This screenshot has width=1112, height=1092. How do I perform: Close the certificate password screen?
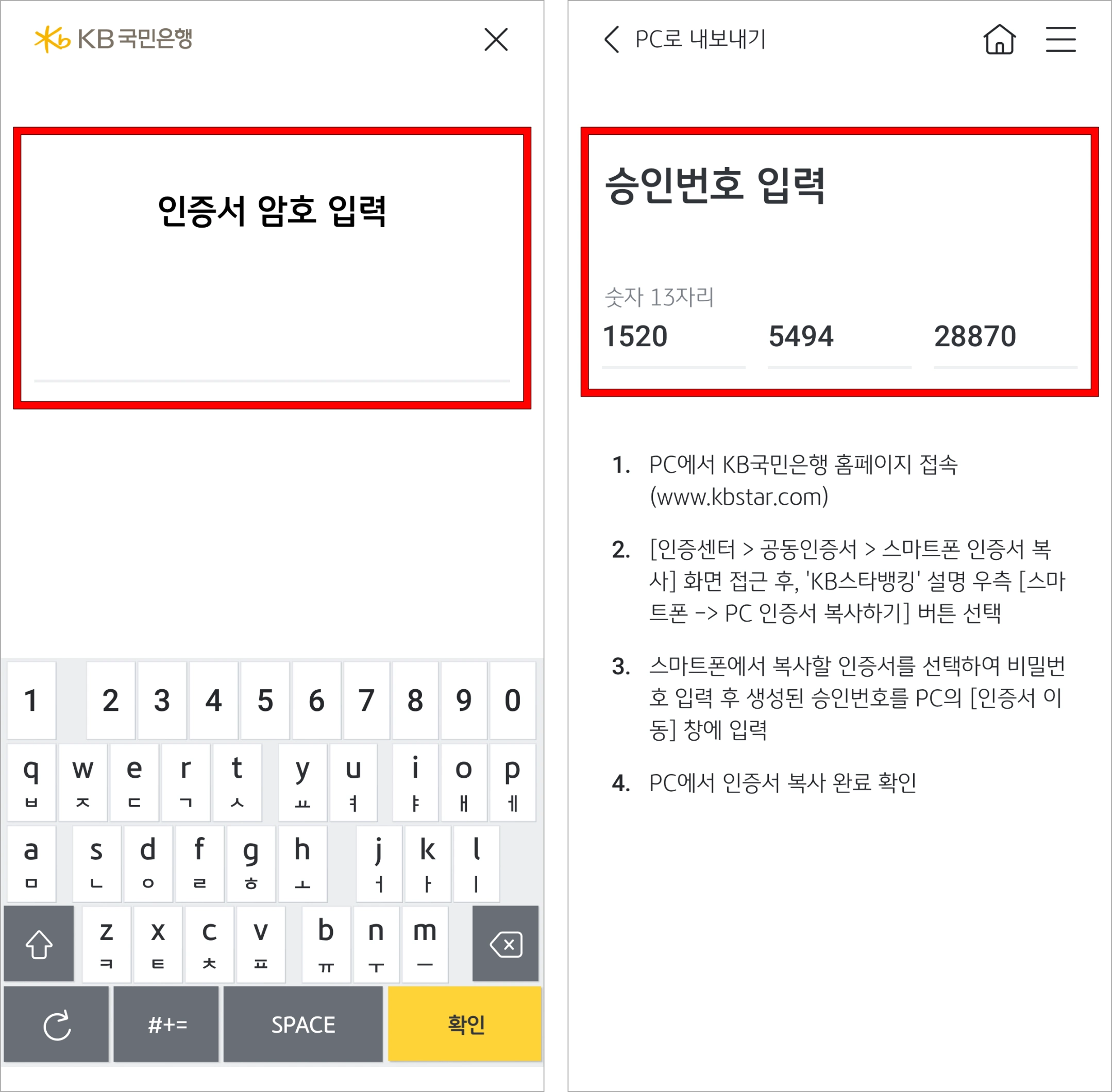(x=496, y=40)
